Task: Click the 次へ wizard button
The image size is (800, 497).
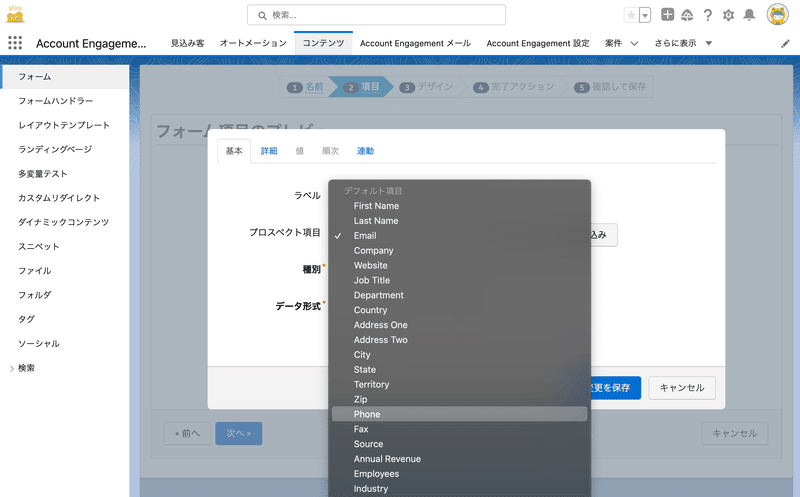Action: point(239,433)
